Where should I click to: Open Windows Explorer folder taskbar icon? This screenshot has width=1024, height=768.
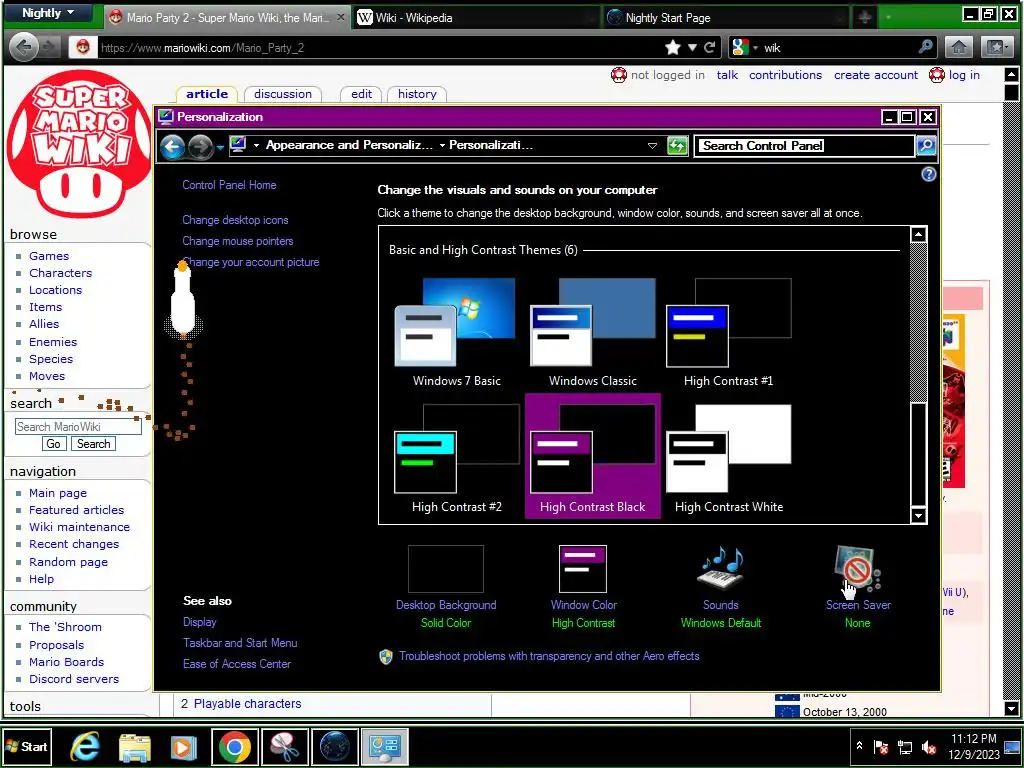point(135,747)
